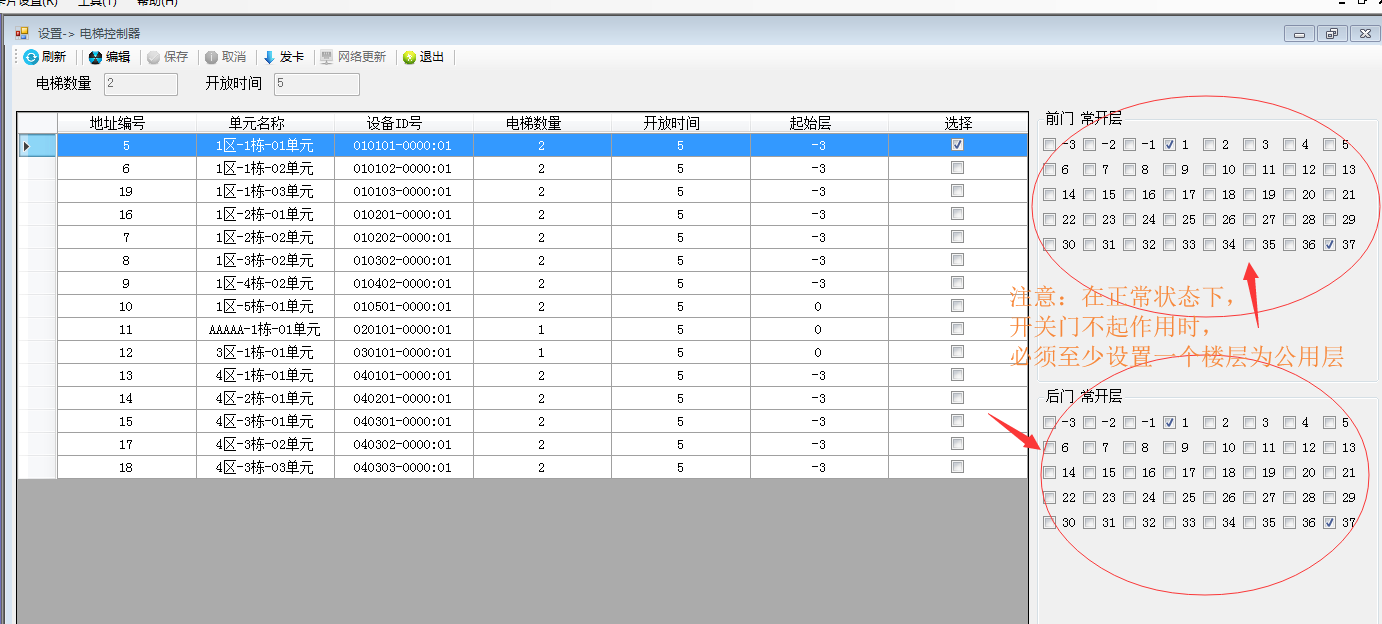
Task: Select the 1区-2栋-01单元 cell
Action: 265,215
